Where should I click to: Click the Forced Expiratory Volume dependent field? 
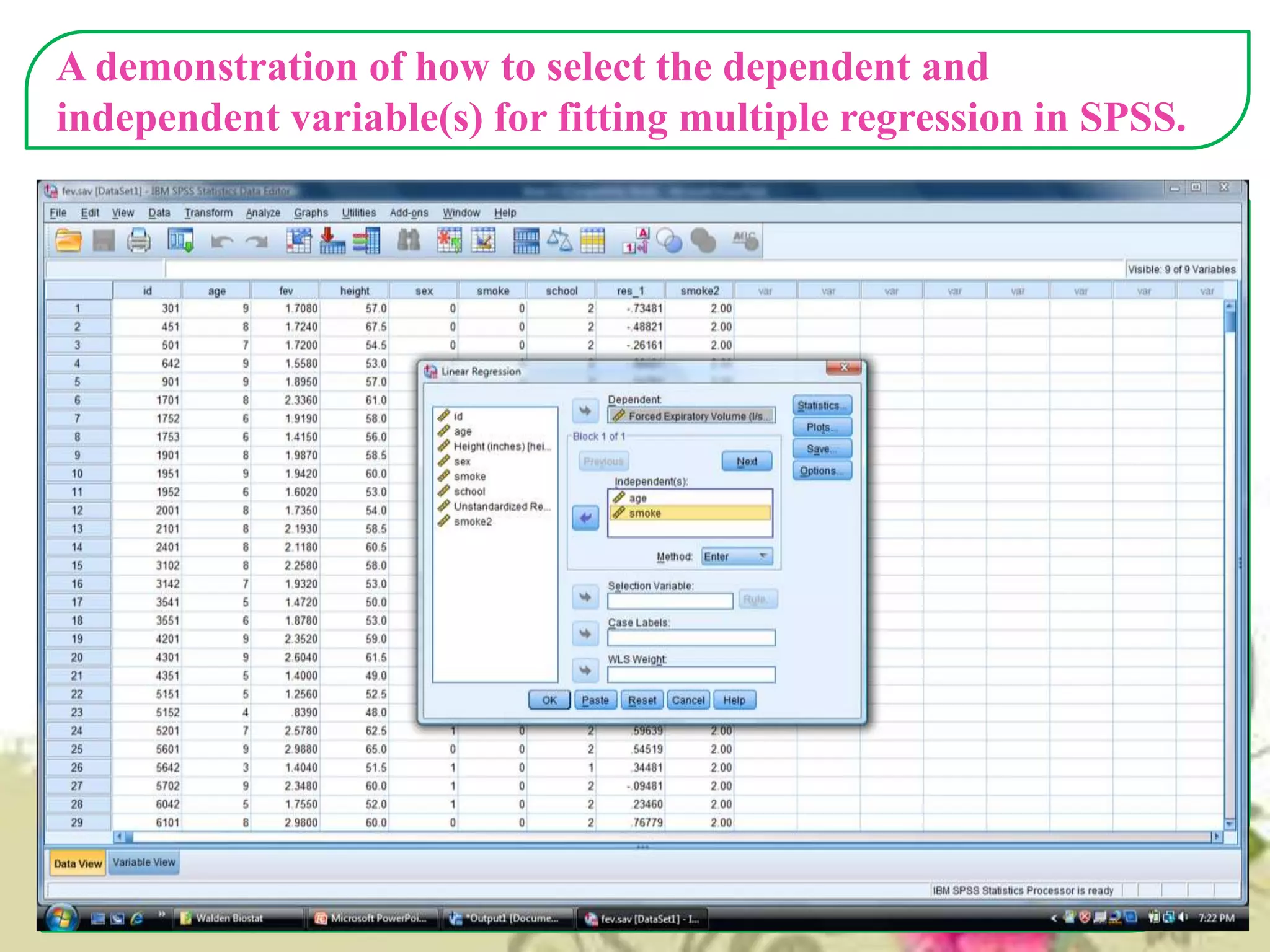coord(691,416)
